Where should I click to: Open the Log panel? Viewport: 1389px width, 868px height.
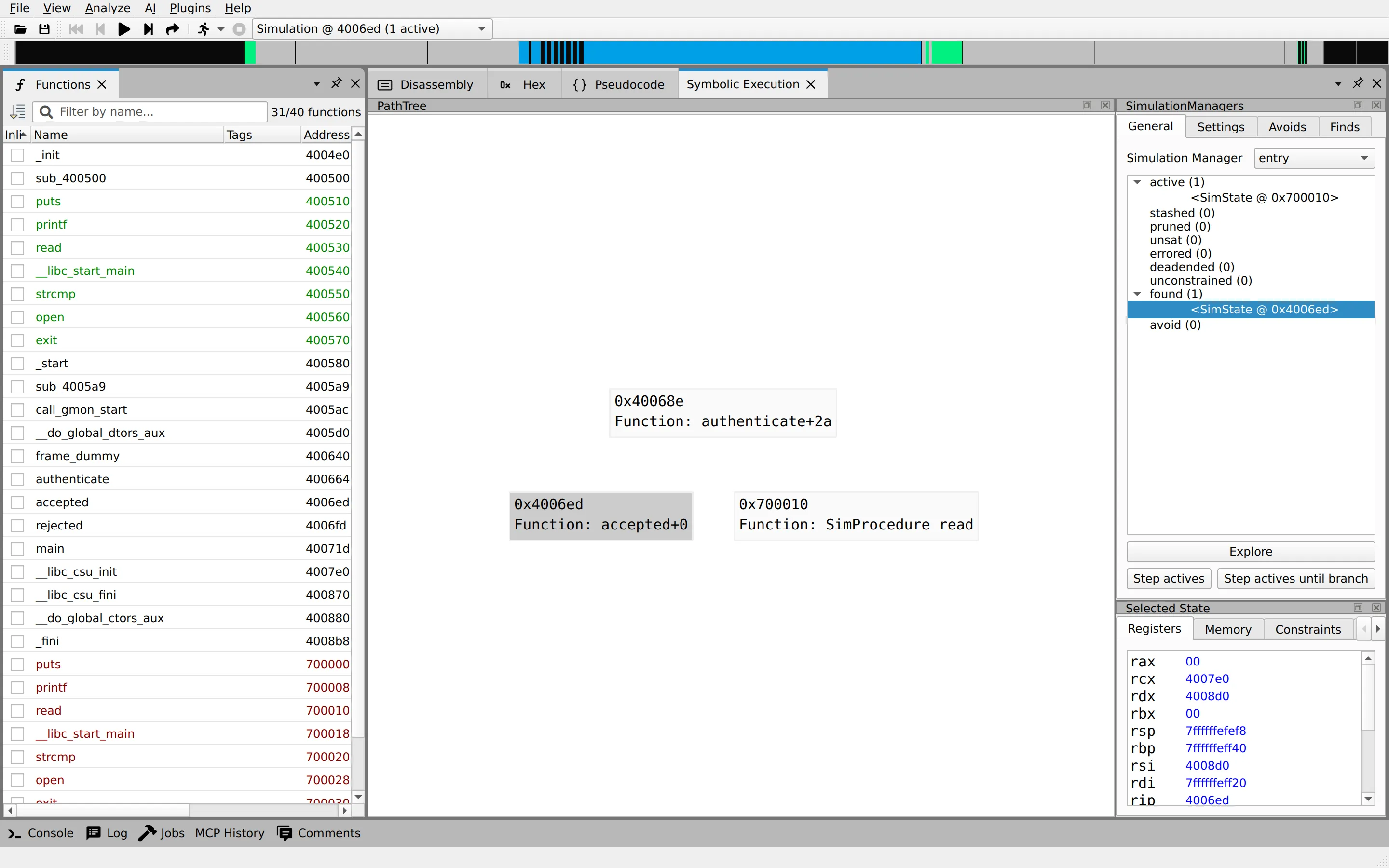click(x=107, y=833)
